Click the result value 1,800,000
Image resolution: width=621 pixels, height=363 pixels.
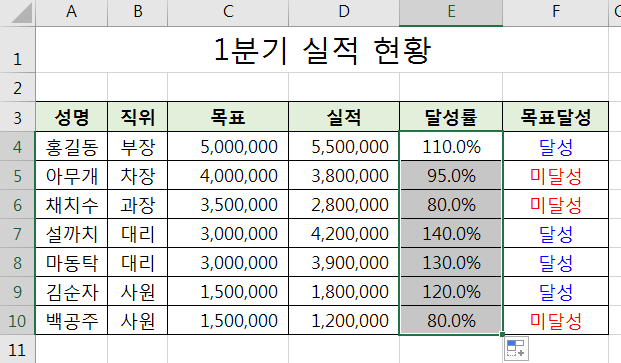(x=344, y=291)
